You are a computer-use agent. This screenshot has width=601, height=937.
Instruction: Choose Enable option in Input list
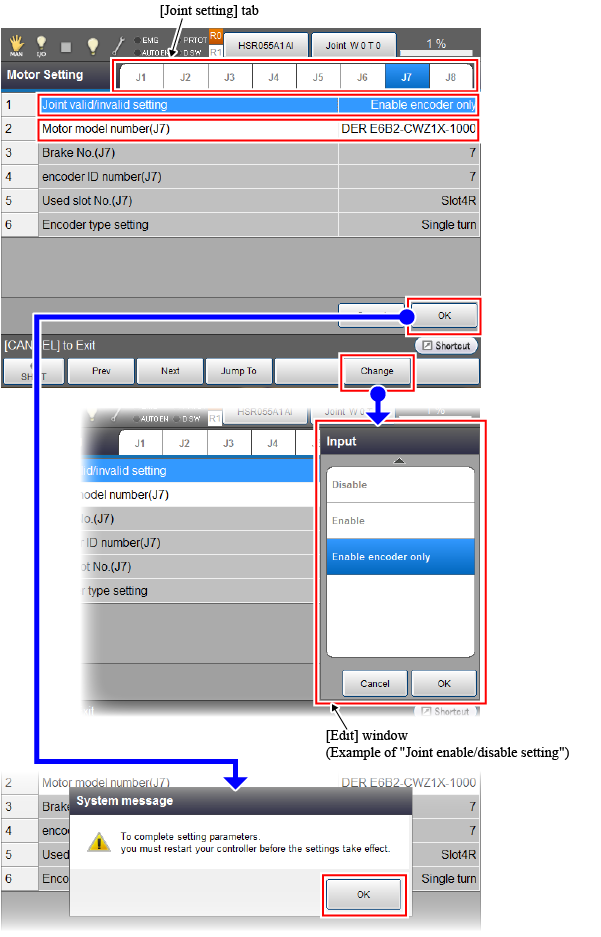point(400,521)
